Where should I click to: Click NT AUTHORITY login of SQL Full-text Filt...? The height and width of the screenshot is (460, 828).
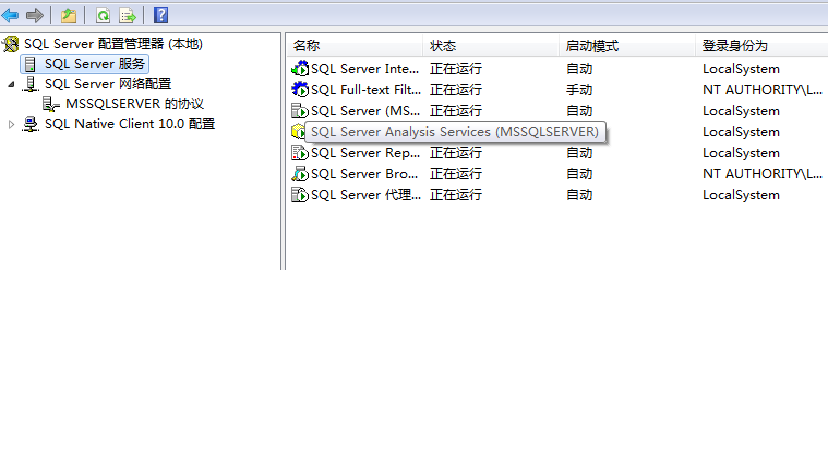[763, 90]
